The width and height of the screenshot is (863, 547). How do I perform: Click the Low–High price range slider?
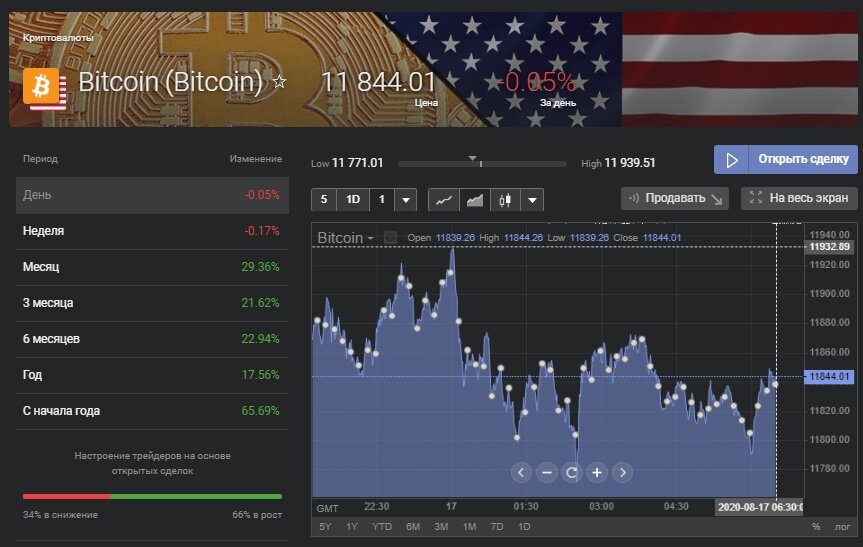(483, 163)
